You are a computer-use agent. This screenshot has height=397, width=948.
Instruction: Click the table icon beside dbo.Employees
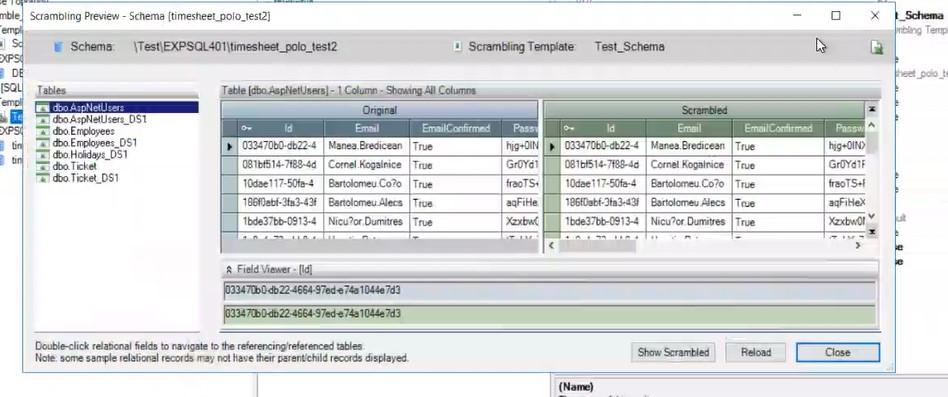coord(43,131)
